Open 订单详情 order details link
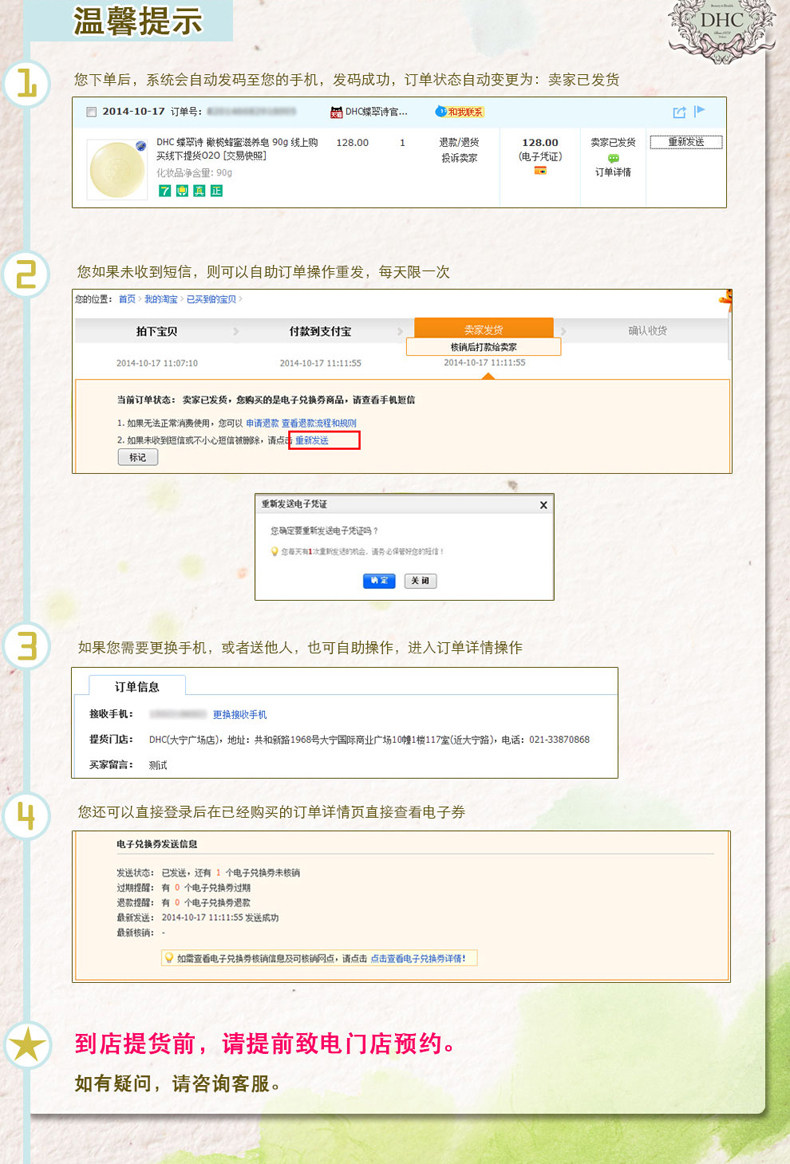Screen dimensions: 790x1164 (x=613, y=172)
